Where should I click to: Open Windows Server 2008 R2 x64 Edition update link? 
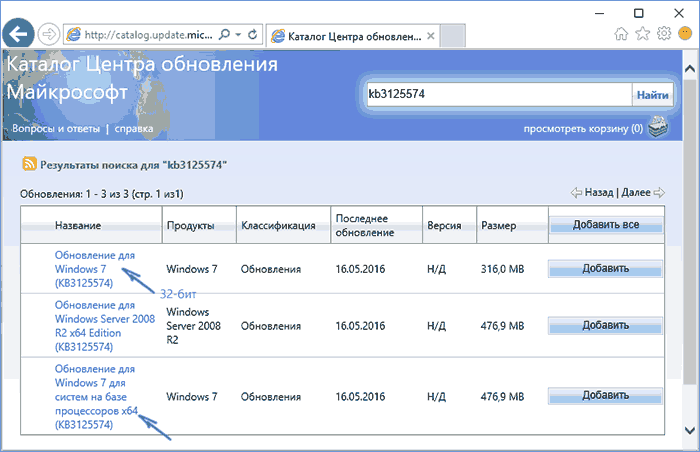click(105, 326)
